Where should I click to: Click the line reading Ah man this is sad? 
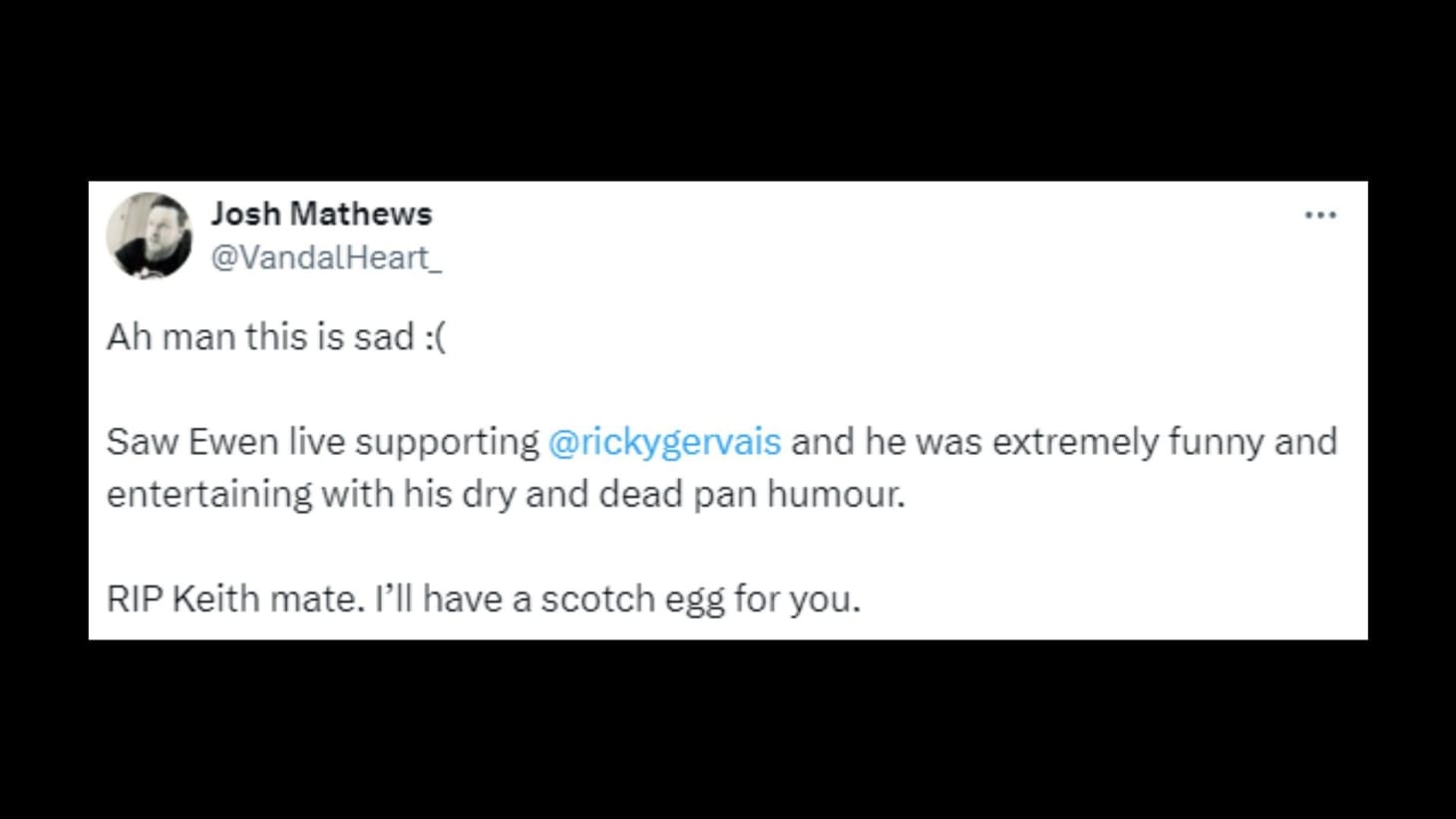pos(274,336)
